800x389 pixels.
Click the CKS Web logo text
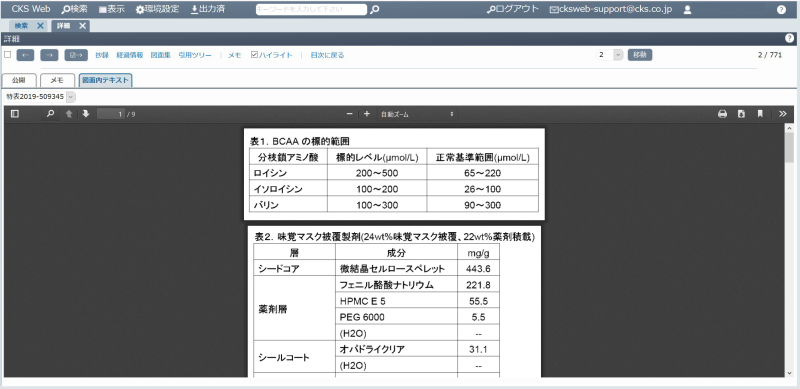coord(31,9)
